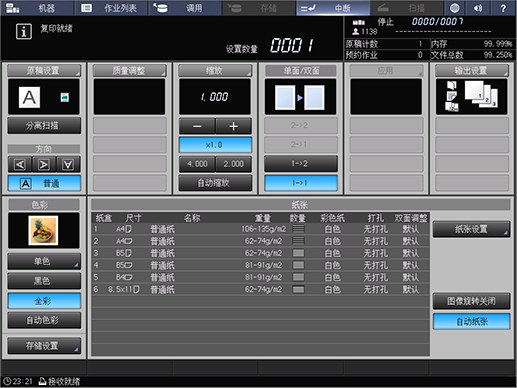Open the 单面/双面 simplex/duplex header
517x388 pixels.
point(301,71)
